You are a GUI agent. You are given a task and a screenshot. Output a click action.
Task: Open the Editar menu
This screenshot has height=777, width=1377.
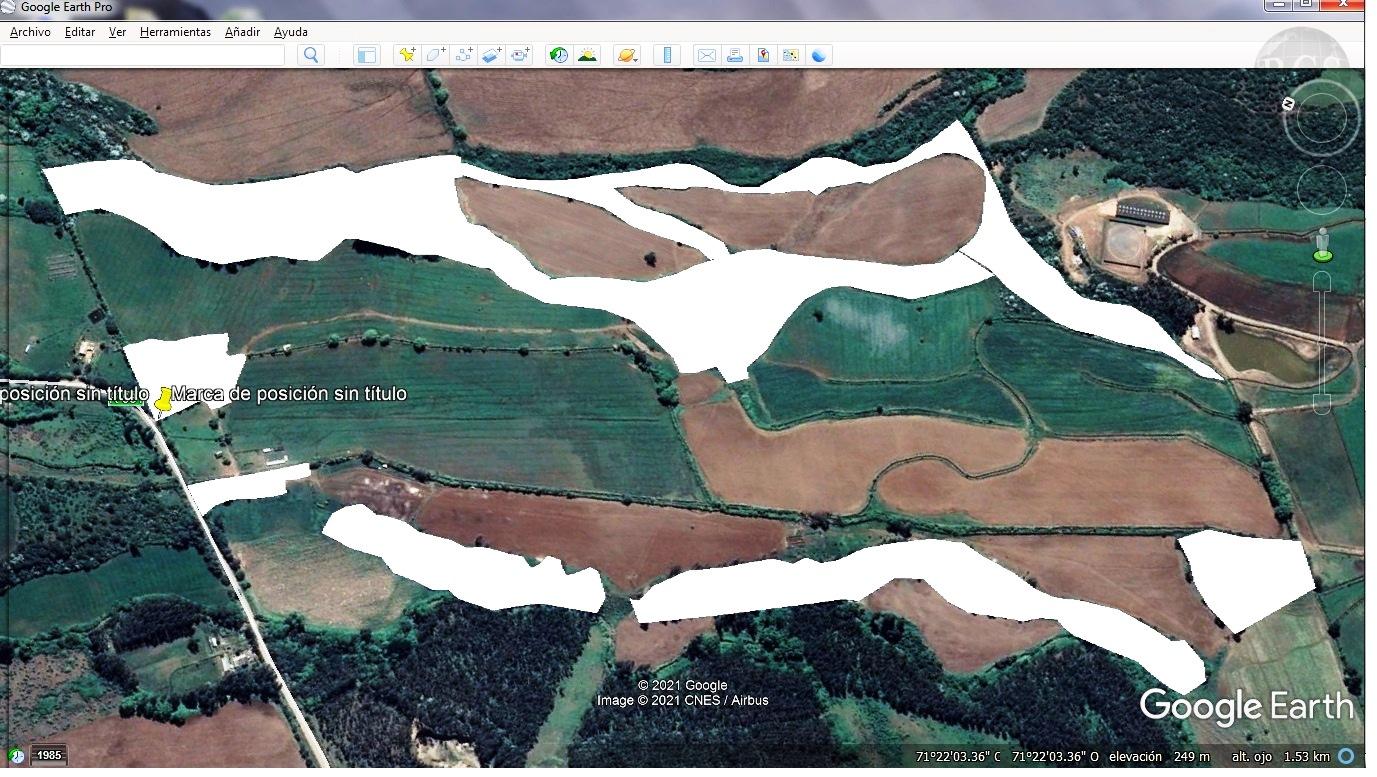(x=80, y=32)
